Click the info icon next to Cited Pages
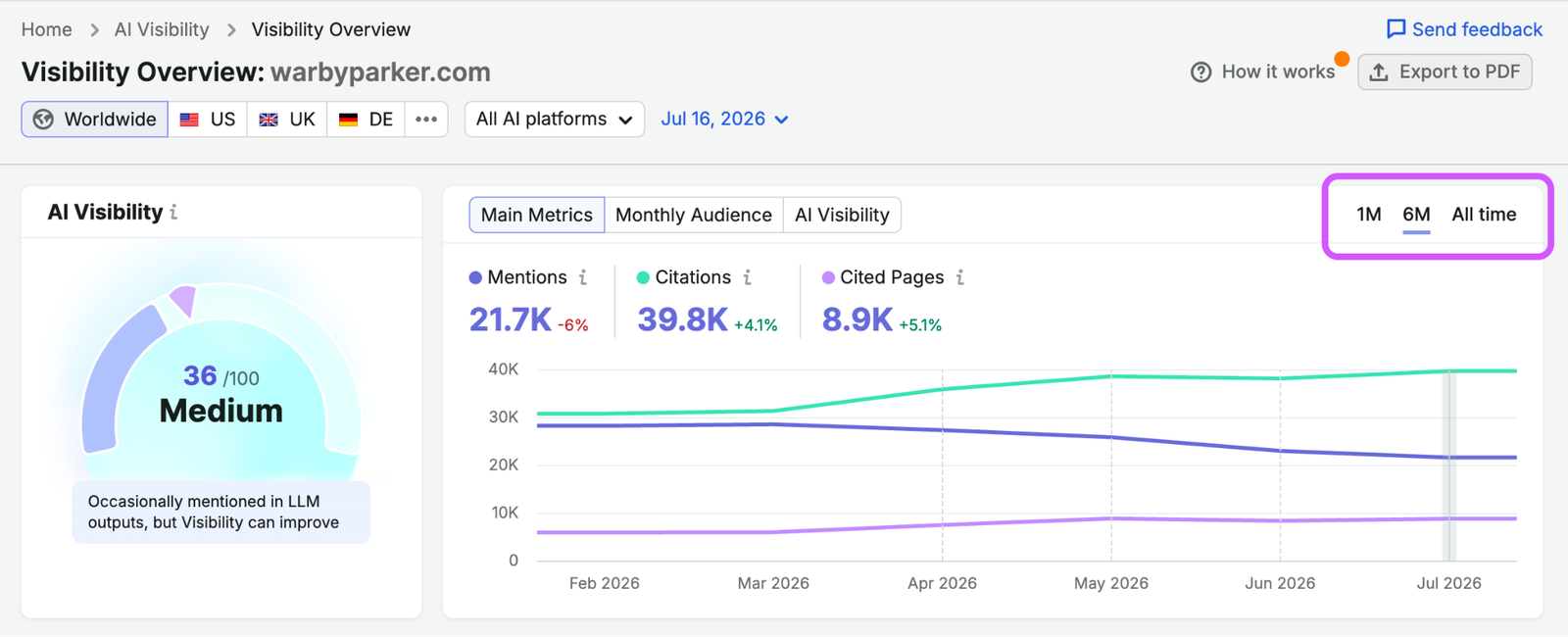 coord(960,277)
